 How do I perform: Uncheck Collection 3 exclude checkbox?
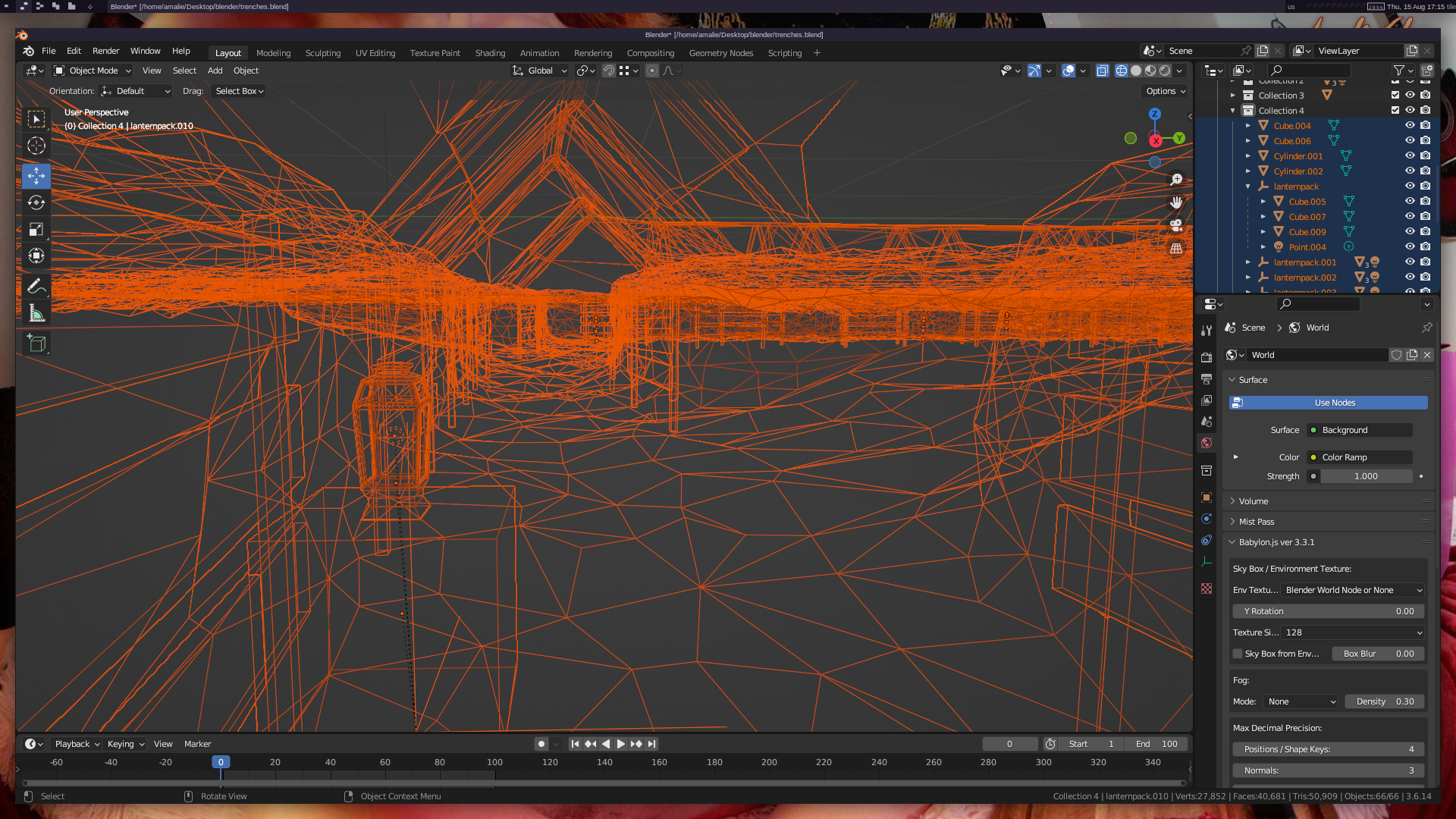(1395, 96)
